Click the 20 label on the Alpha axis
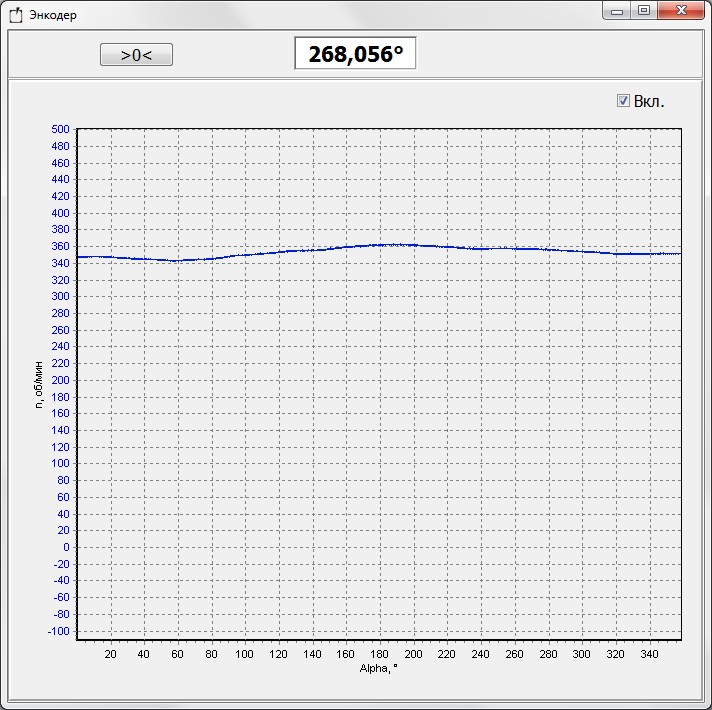The height and width of the screenshot is (710, 712). coord(110,654)
